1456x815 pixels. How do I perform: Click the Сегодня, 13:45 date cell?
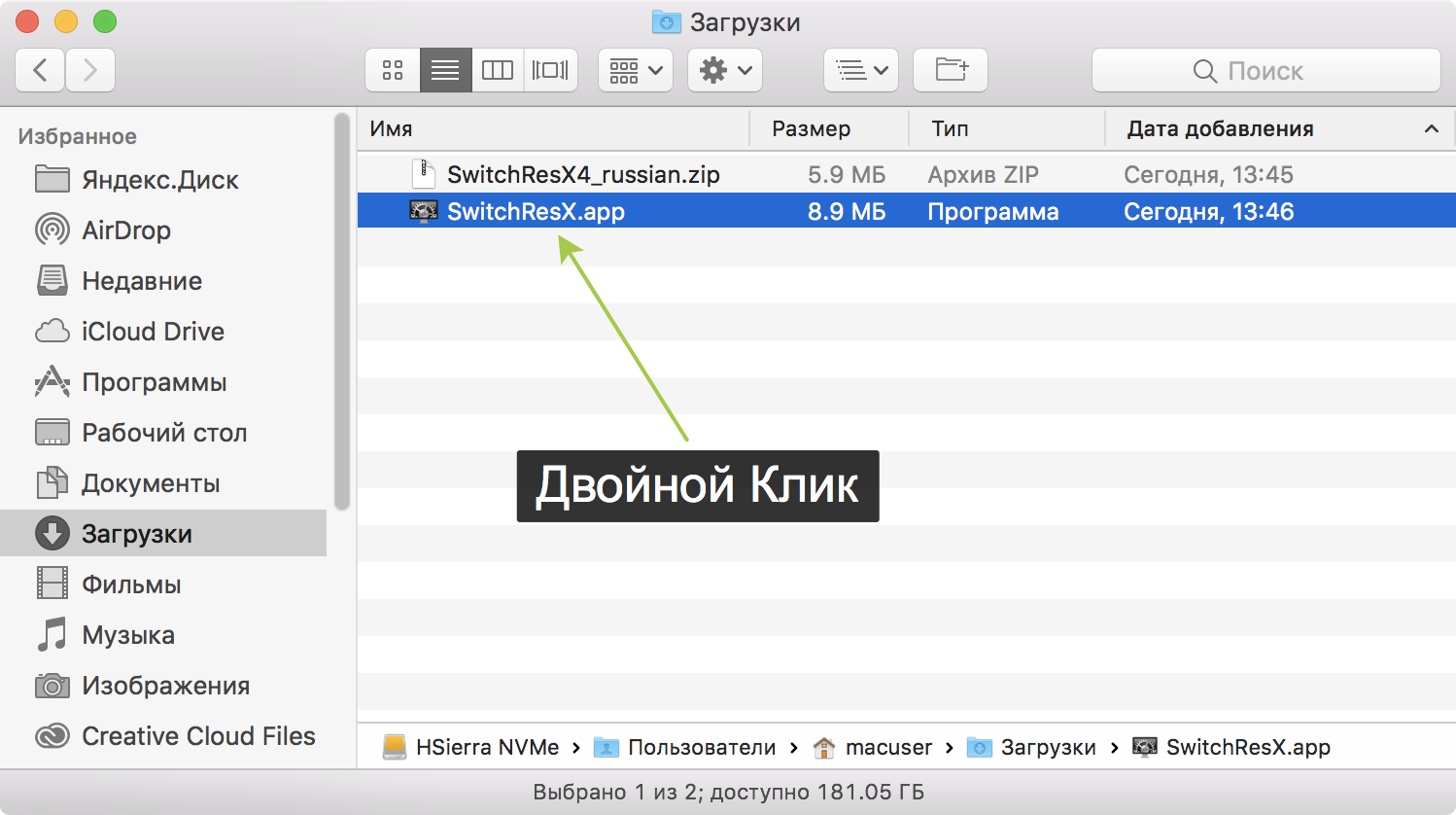pyautogui.click(x=1208, y=174)
